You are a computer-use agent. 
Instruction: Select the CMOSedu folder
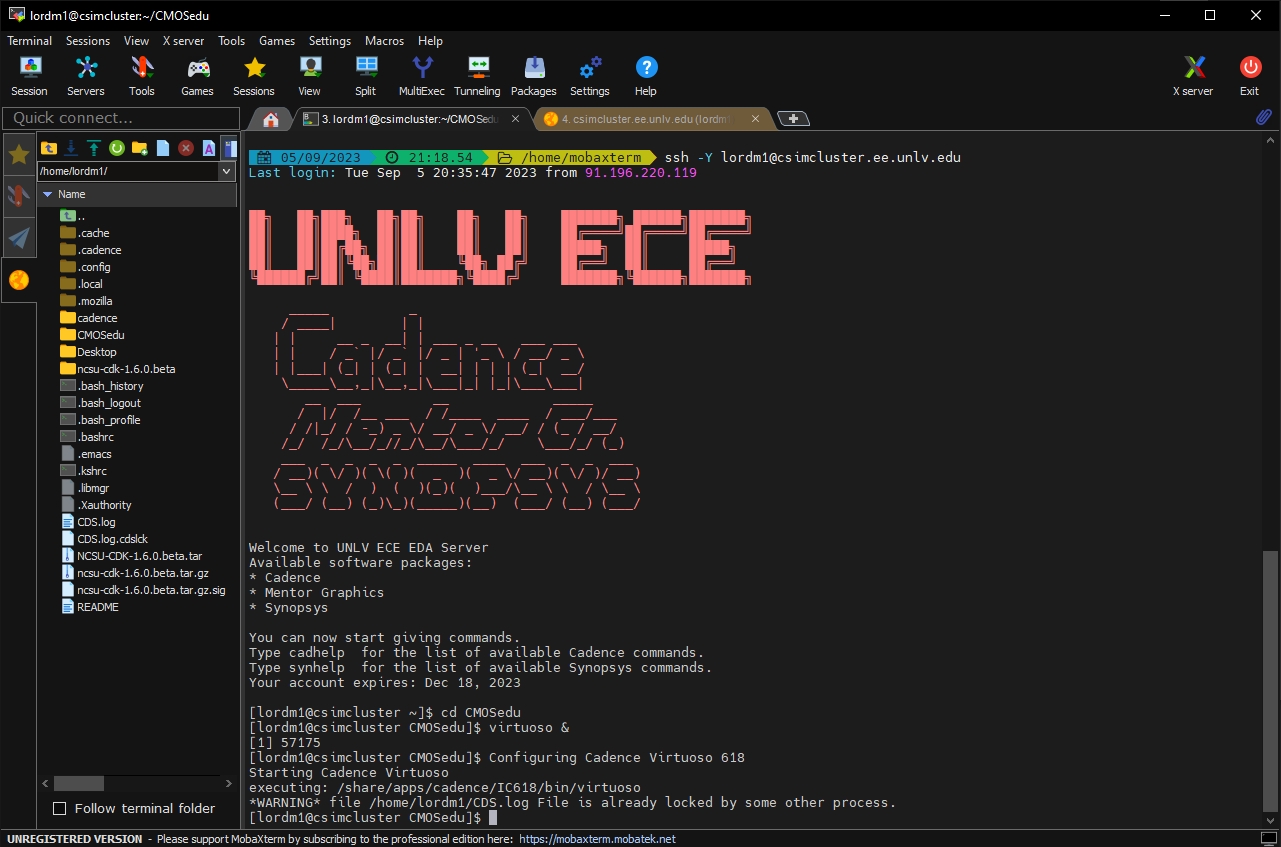coord(101,335)
